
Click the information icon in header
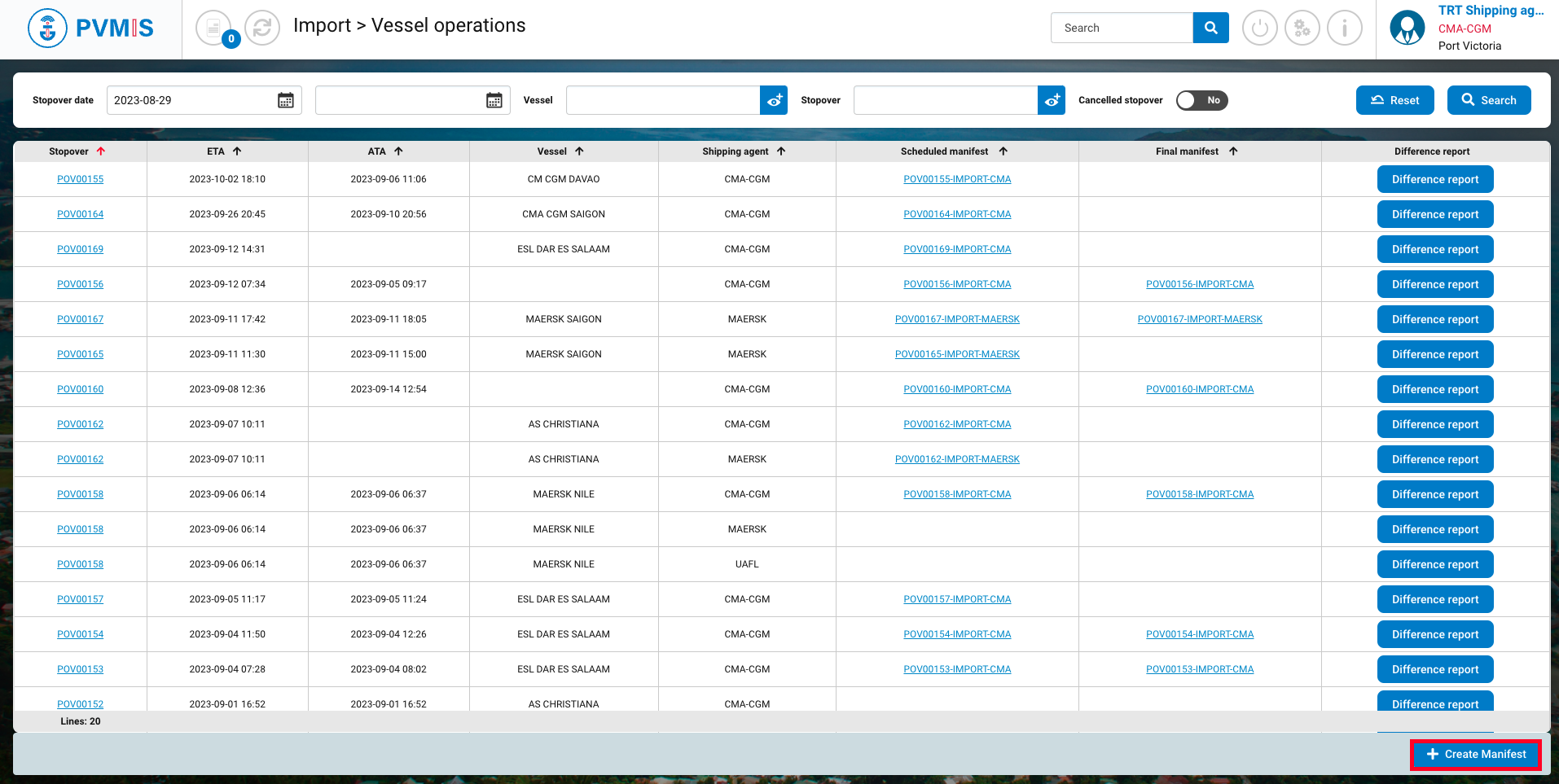pyautogui.click(x=1344, y=28)
